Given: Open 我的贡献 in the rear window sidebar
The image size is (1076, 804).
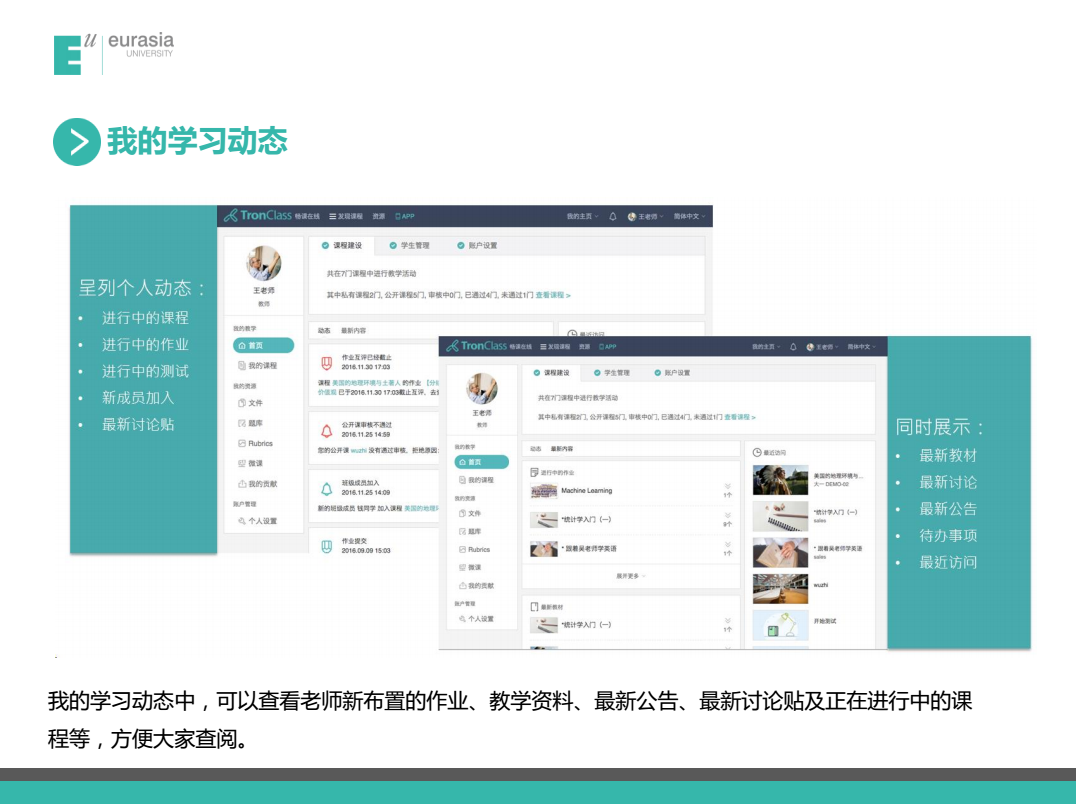Looking at the screenshot, I should click(257, 484).
